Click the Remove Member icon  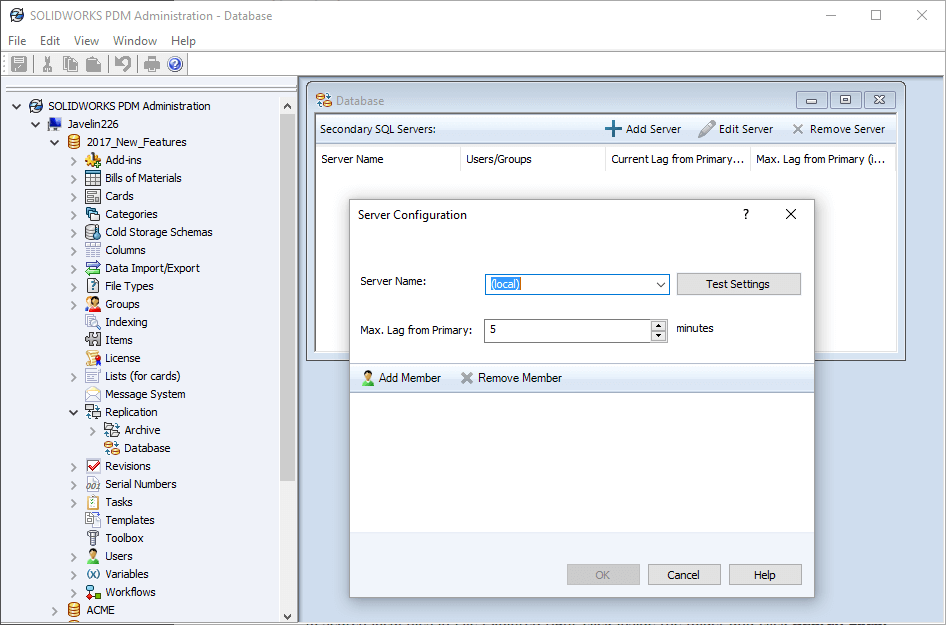[x=467, y=377]
